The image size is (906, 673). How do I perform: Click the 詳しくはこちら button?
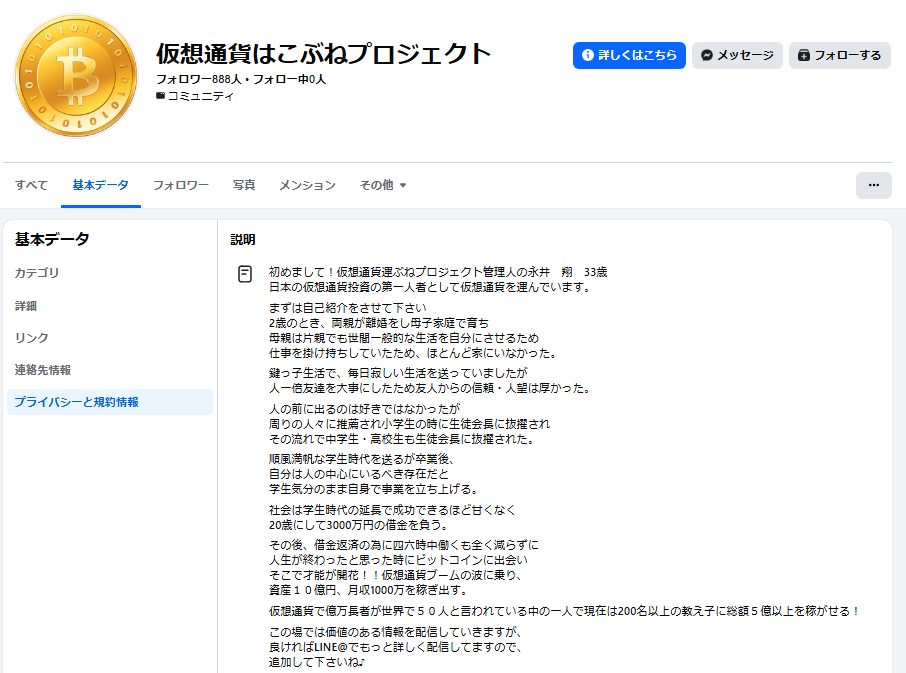629,55
